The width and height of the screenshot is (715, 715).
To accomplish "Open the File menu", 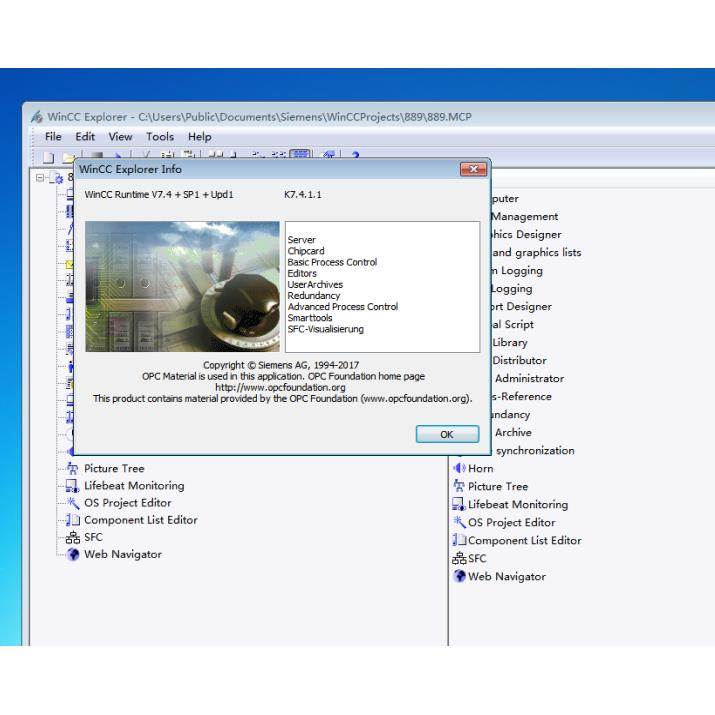I will (53, 137).
